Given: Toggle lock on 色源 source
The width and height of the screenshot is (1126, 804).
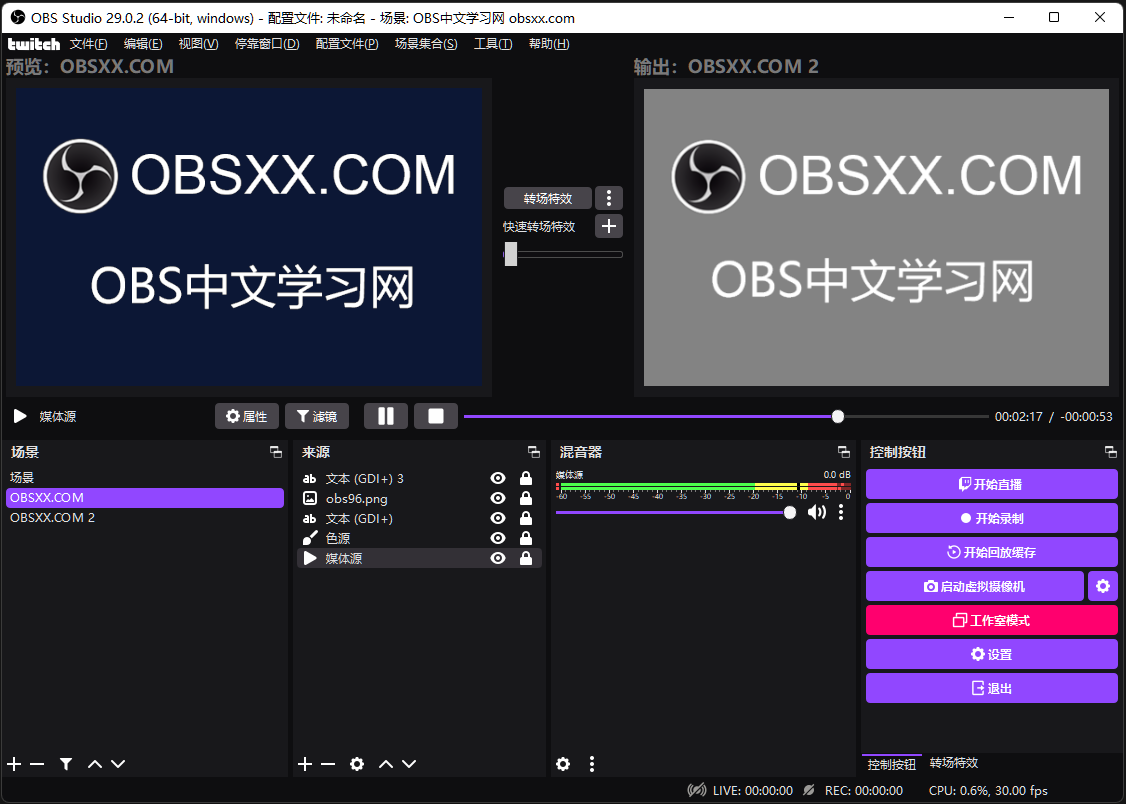Looking at the screenshot, I should pos(526,538).
